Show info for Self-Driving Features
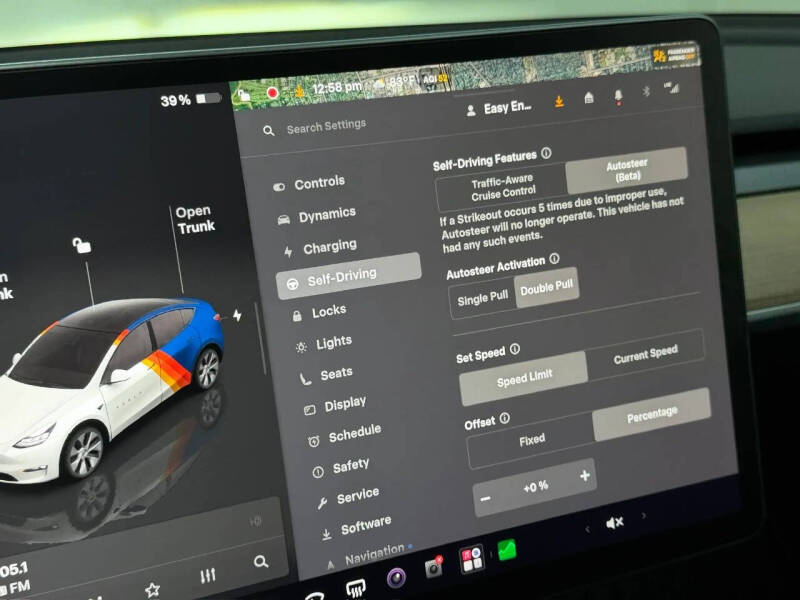This screenshot has height=600, width=800. [x=546, y=153]
